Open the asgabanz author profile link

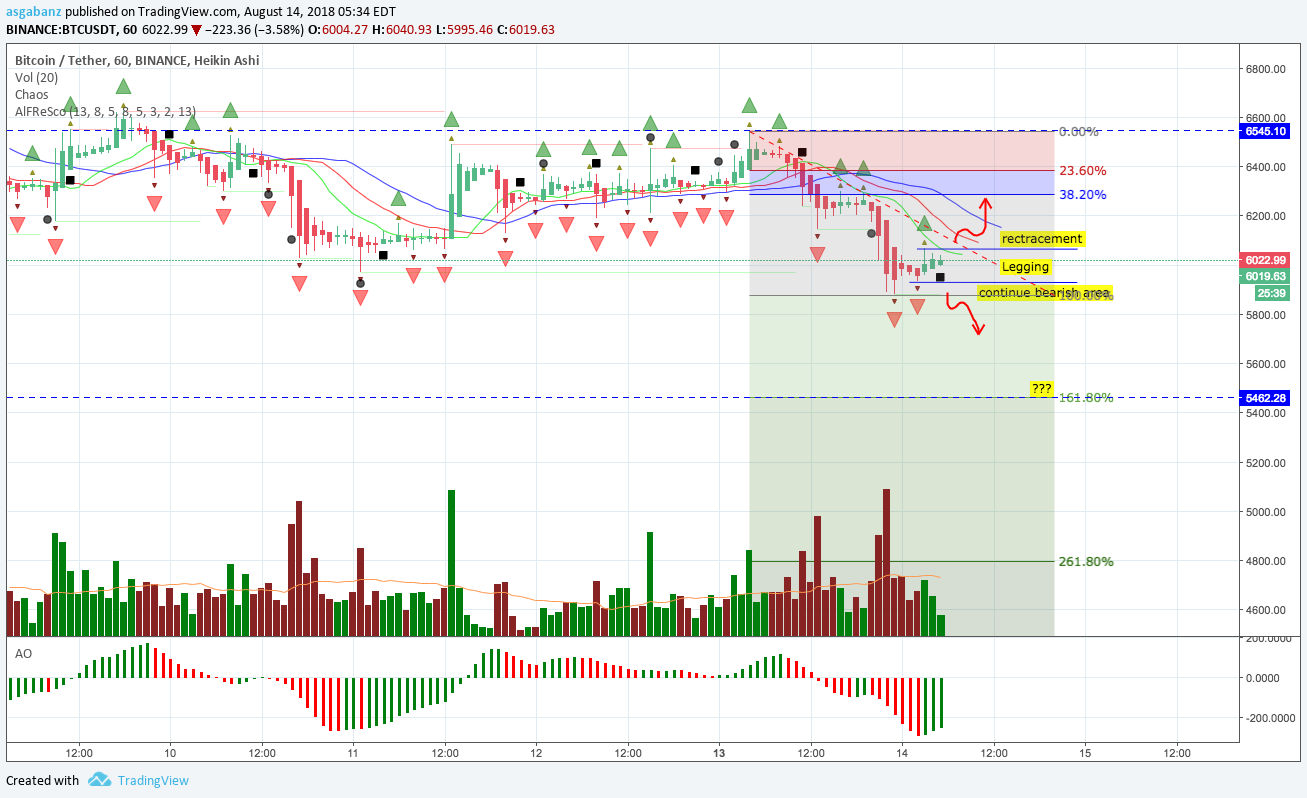pos(33,13)
